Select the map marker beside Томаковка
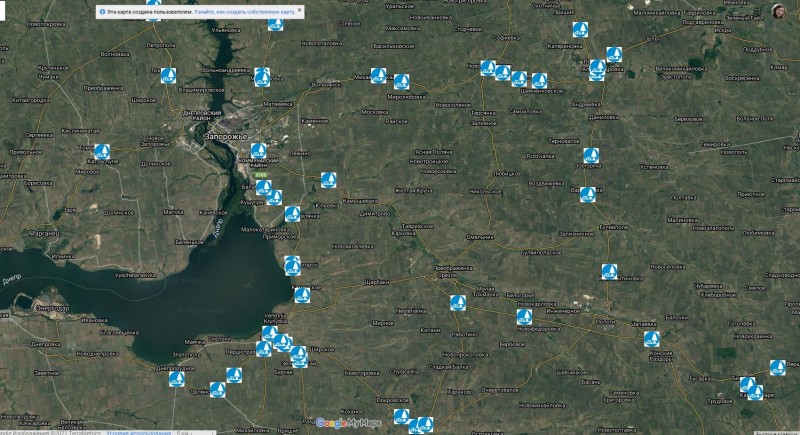The height and width of the screenshot is (435, 800). (x=102, y=152)
